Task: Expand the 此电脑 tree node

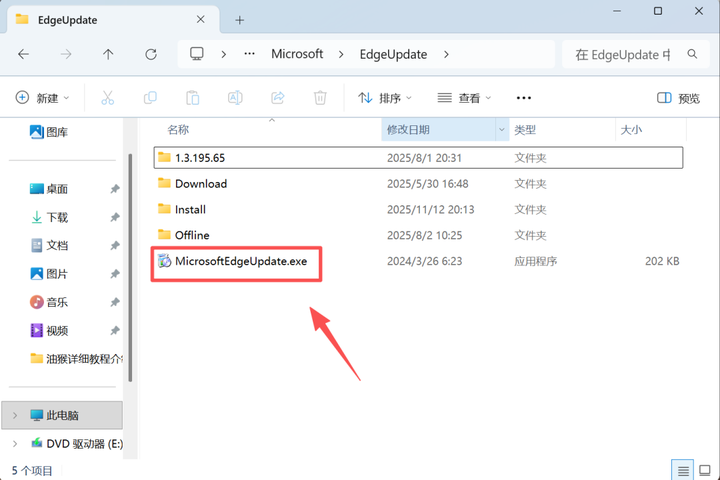Action: (15, 415)
